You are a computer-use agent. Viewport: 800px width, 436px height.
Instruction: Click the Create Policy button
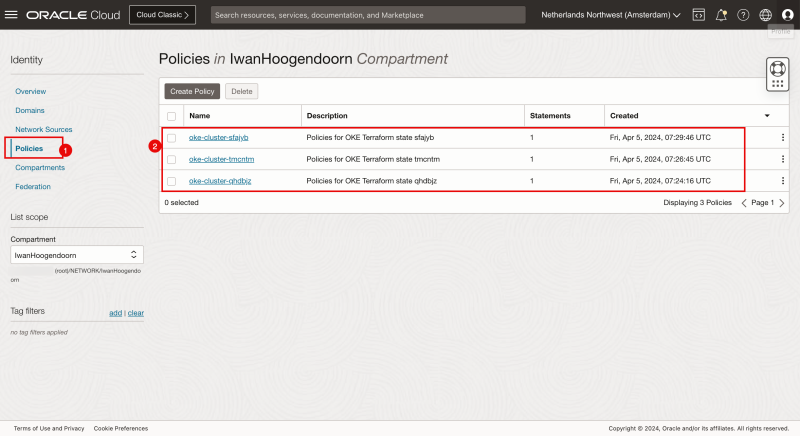click(x=192, y=91)
